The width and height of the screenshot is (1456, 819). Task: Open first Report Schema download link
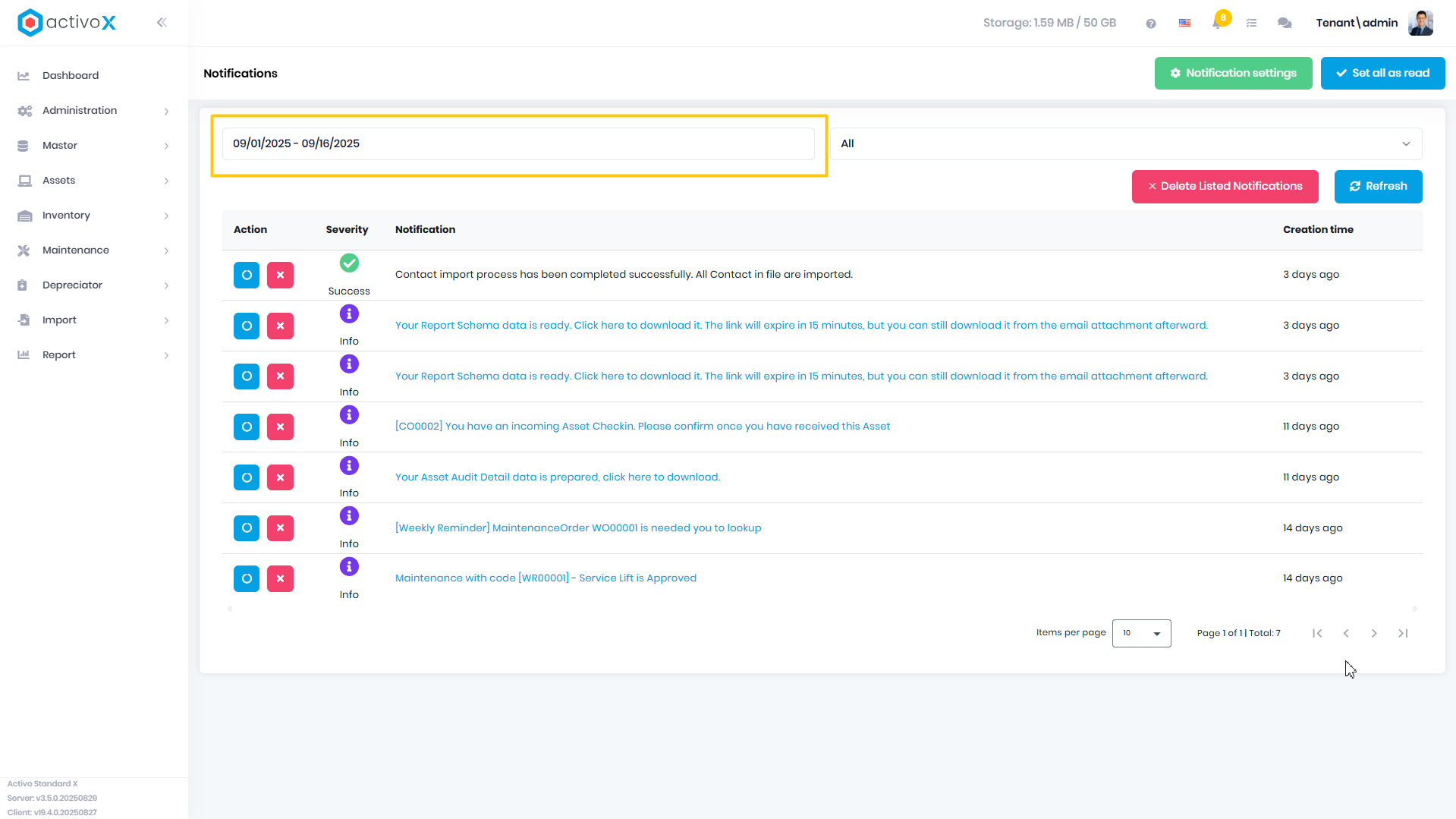coord(801,325)
